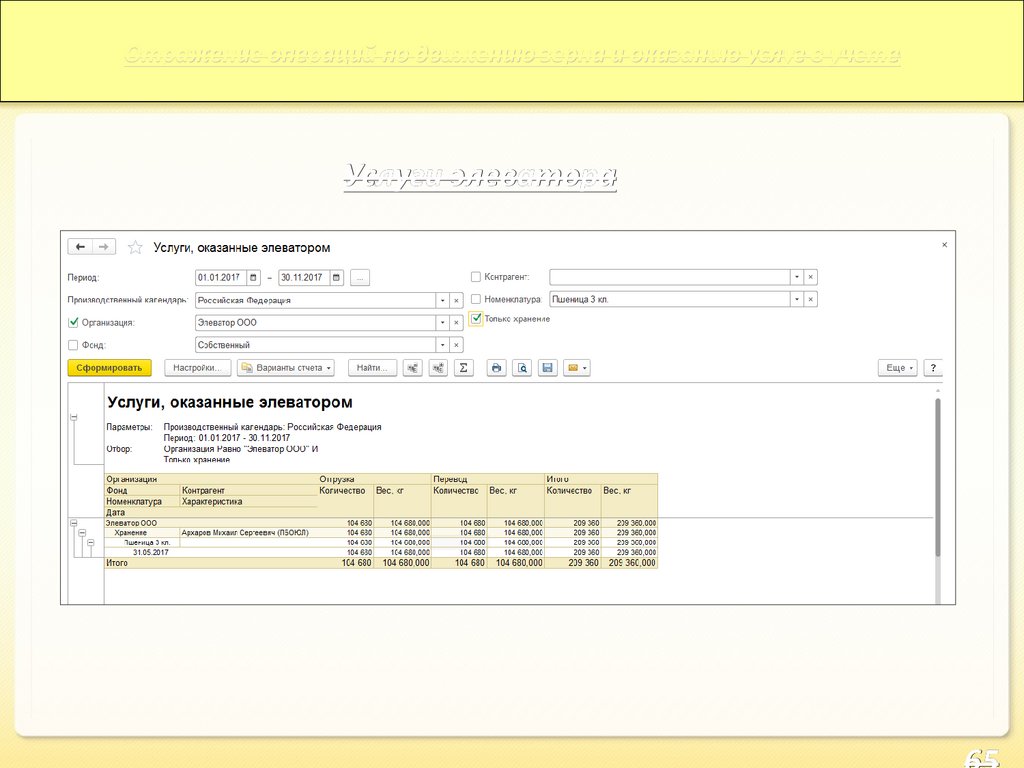Toggle the Только хранение checkbox
The height and width of the screenshot is (768, 1024).
coord(476,318)
